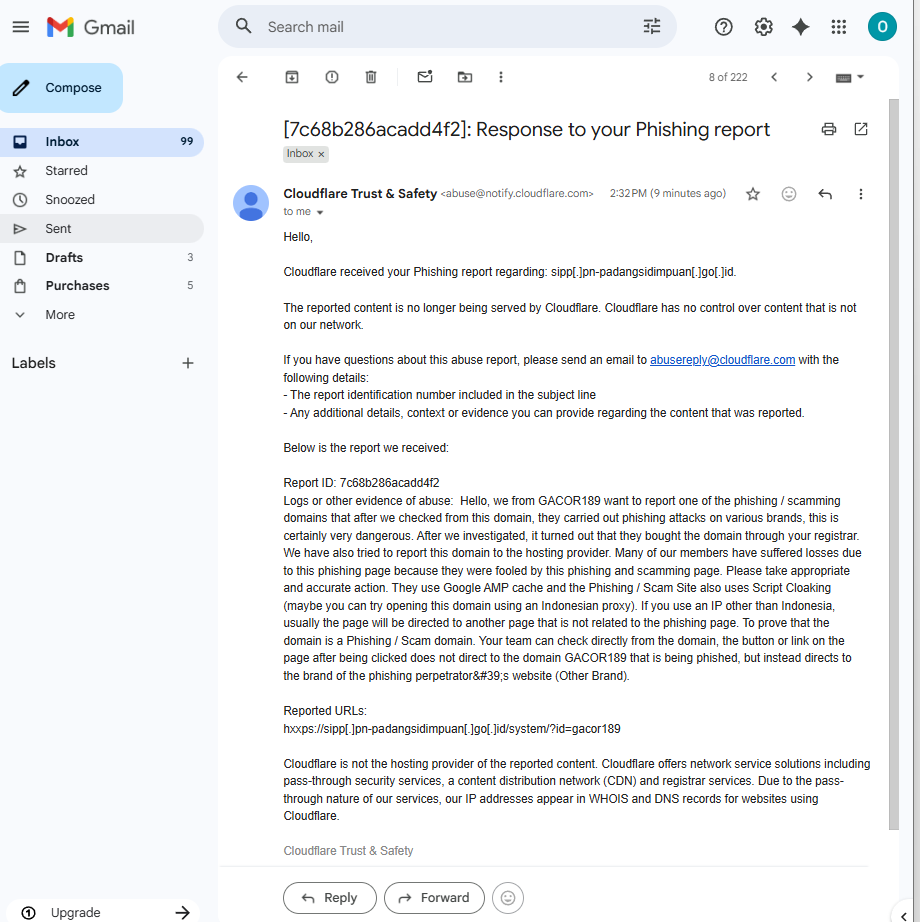Print the whole conversation
920x922 pixels.
pyautogui.click(x=829, y=129)
